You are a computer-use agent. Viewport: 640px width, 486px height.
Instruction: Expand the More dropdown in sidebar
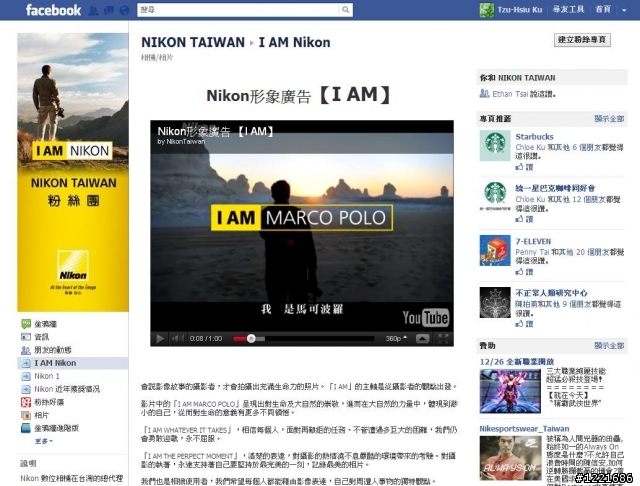(x=44, y=441)
